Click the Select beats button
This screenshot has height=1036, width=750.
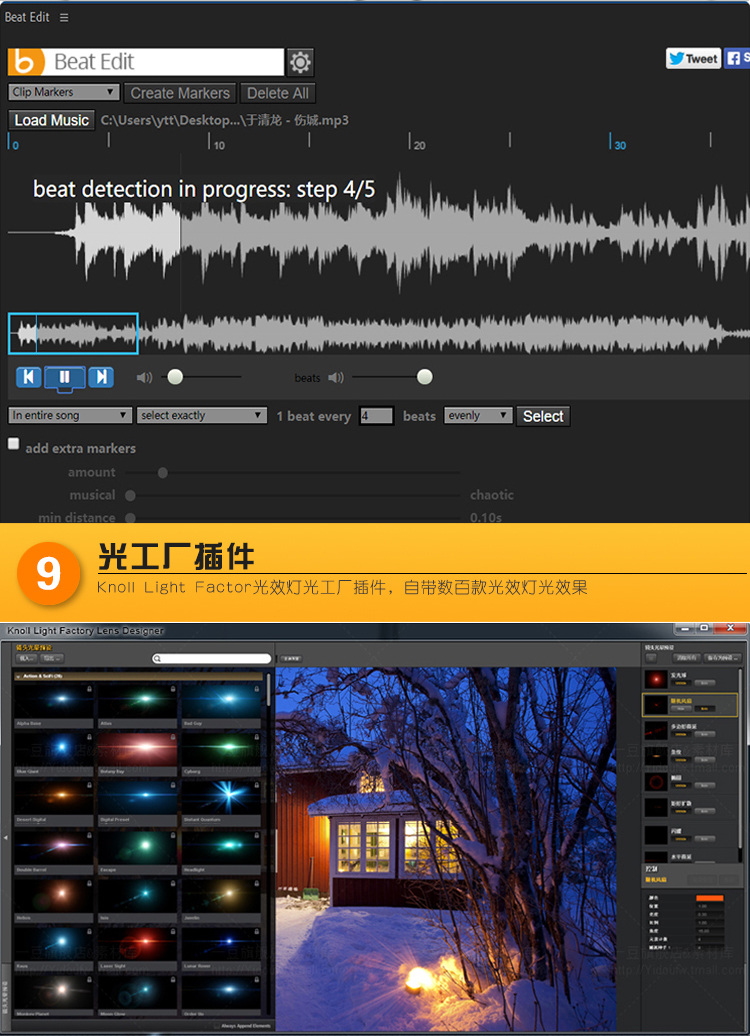tap(543, 416)
